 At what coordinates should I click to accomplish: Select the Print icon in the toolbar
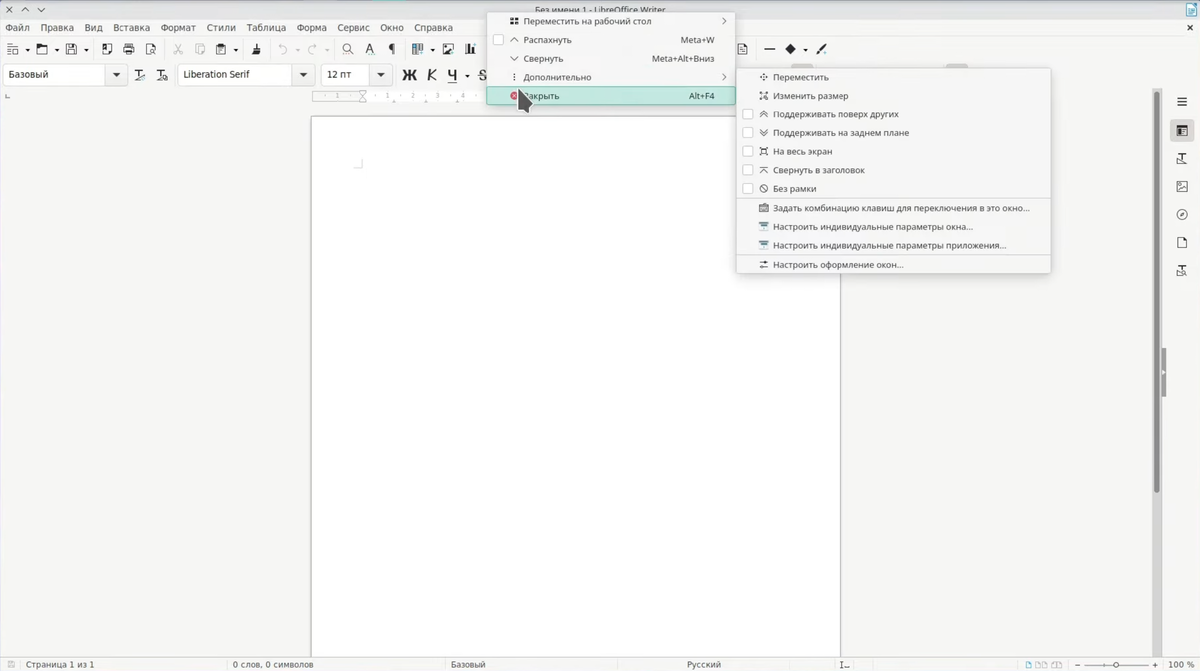[129, 49]
